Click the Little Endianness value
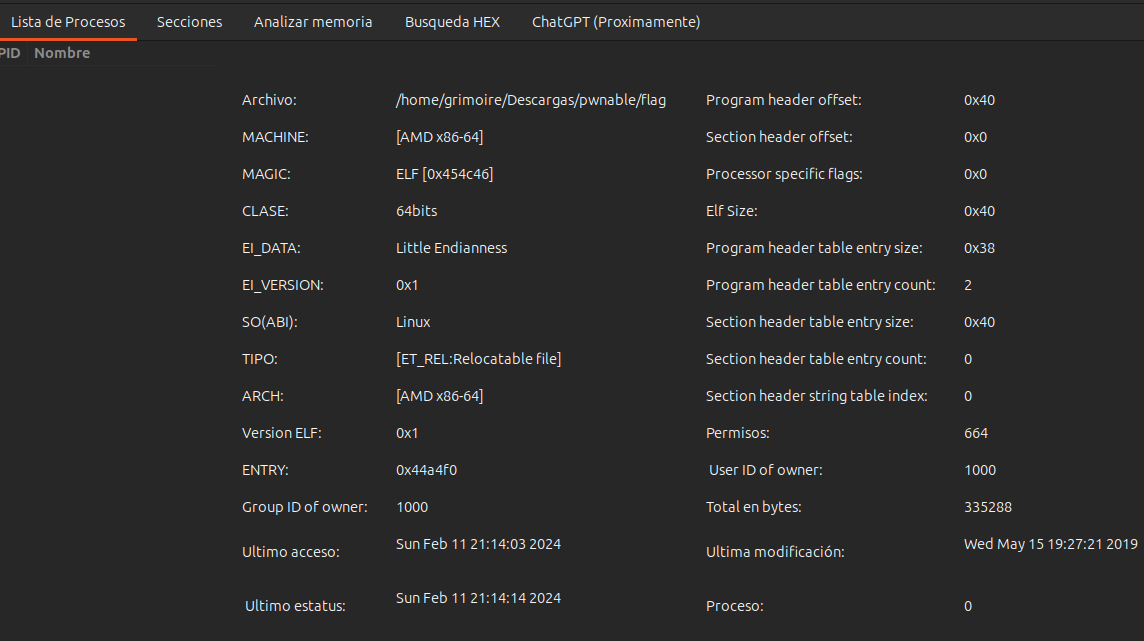 [x=451, y=248]
